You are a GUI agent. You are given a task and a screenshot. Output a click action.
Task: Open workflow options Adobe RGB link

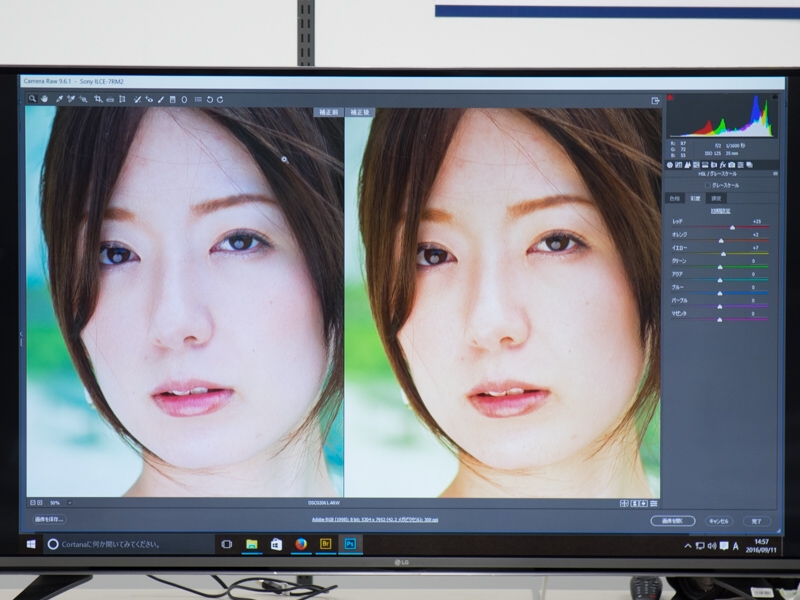[x=375, y=519]
